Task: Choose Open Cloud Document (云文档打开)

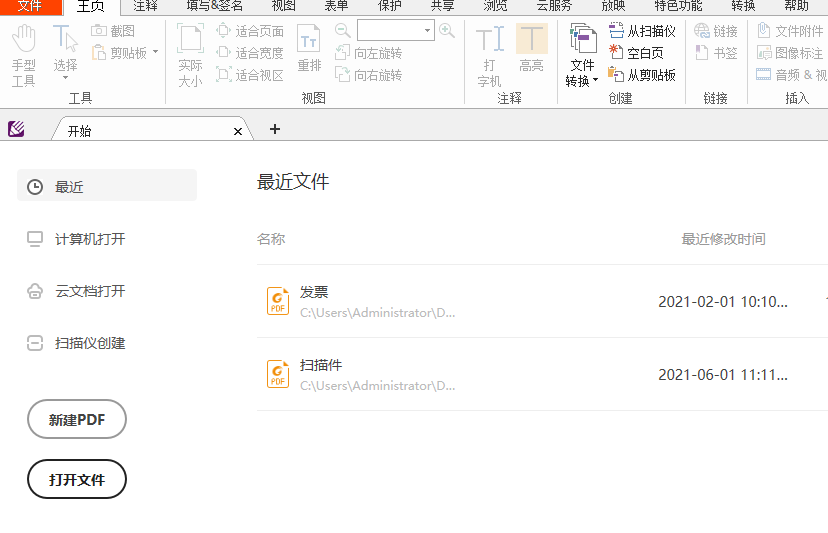Action: [77, 291]
